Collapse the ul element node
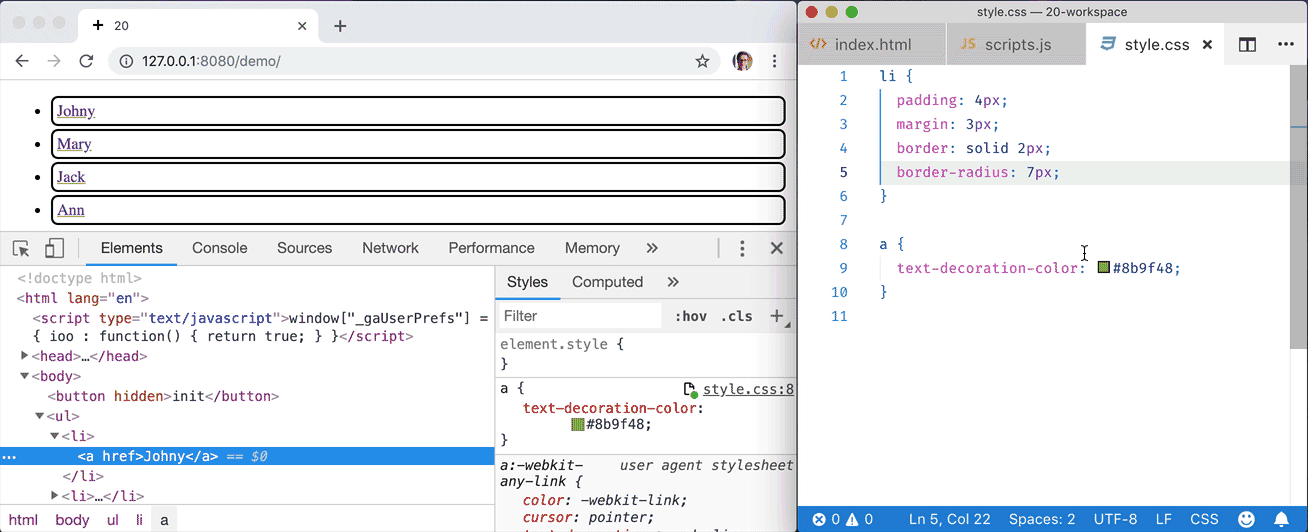1308x532 pixels. pos(40,416)
